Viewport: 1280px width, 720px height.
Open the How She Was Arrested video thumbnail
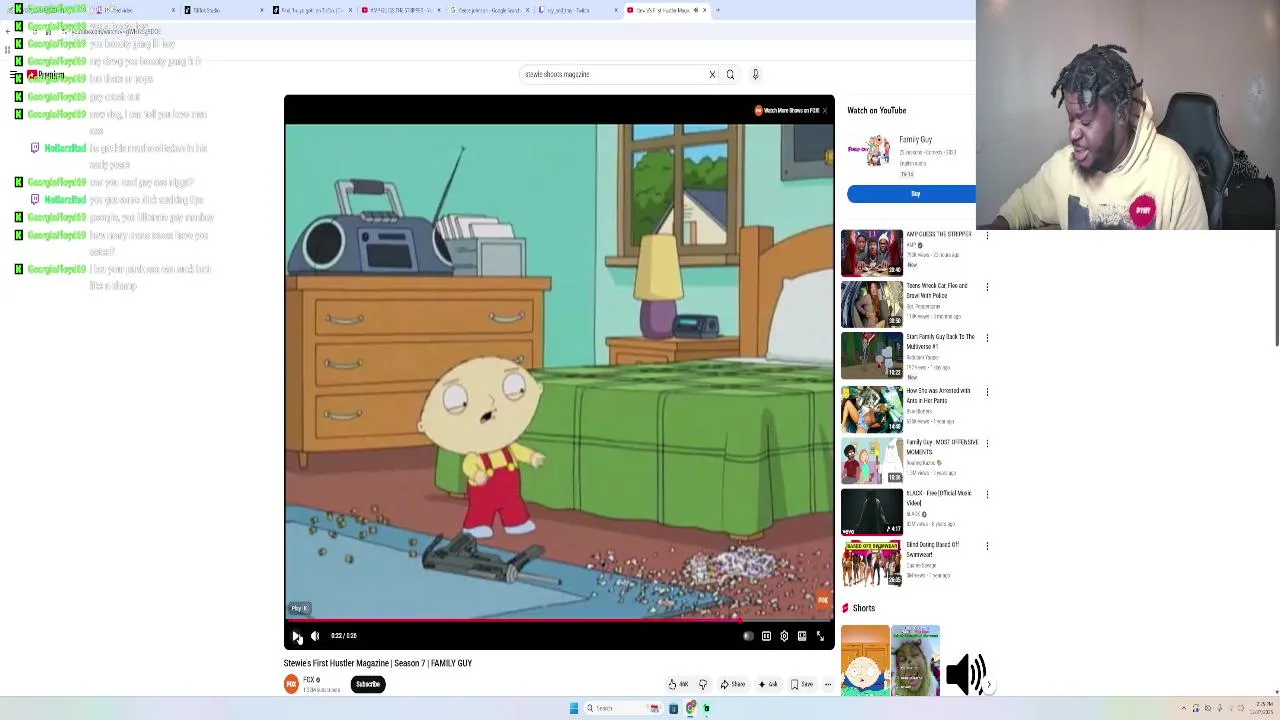point(872,409)
